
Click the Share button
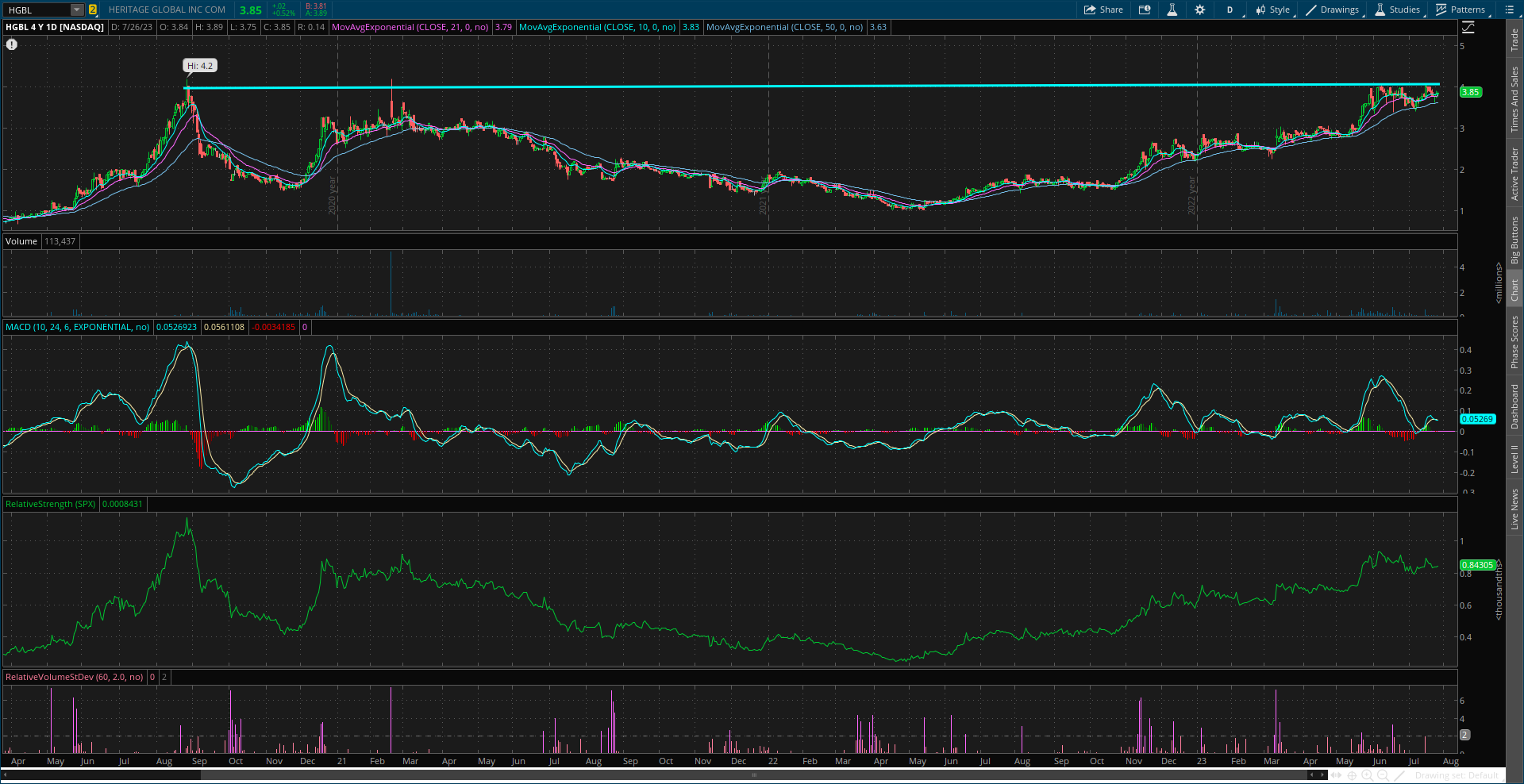point(1103,10)
